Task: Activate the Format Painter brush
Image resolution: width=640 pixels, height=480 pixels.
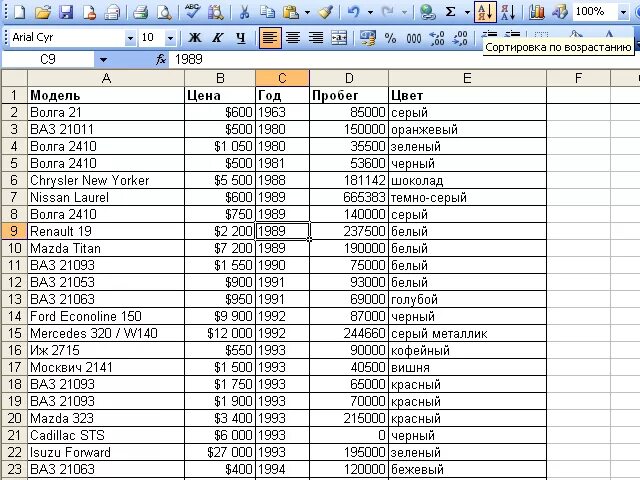Action: tap(325, 12)
